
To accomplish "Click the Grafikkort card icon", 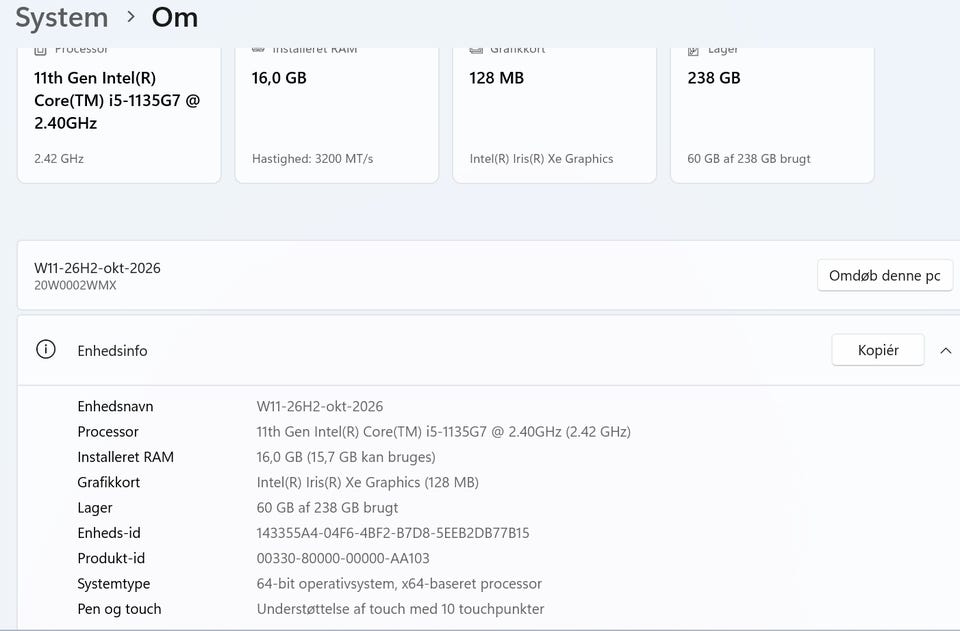I will 476,50.
